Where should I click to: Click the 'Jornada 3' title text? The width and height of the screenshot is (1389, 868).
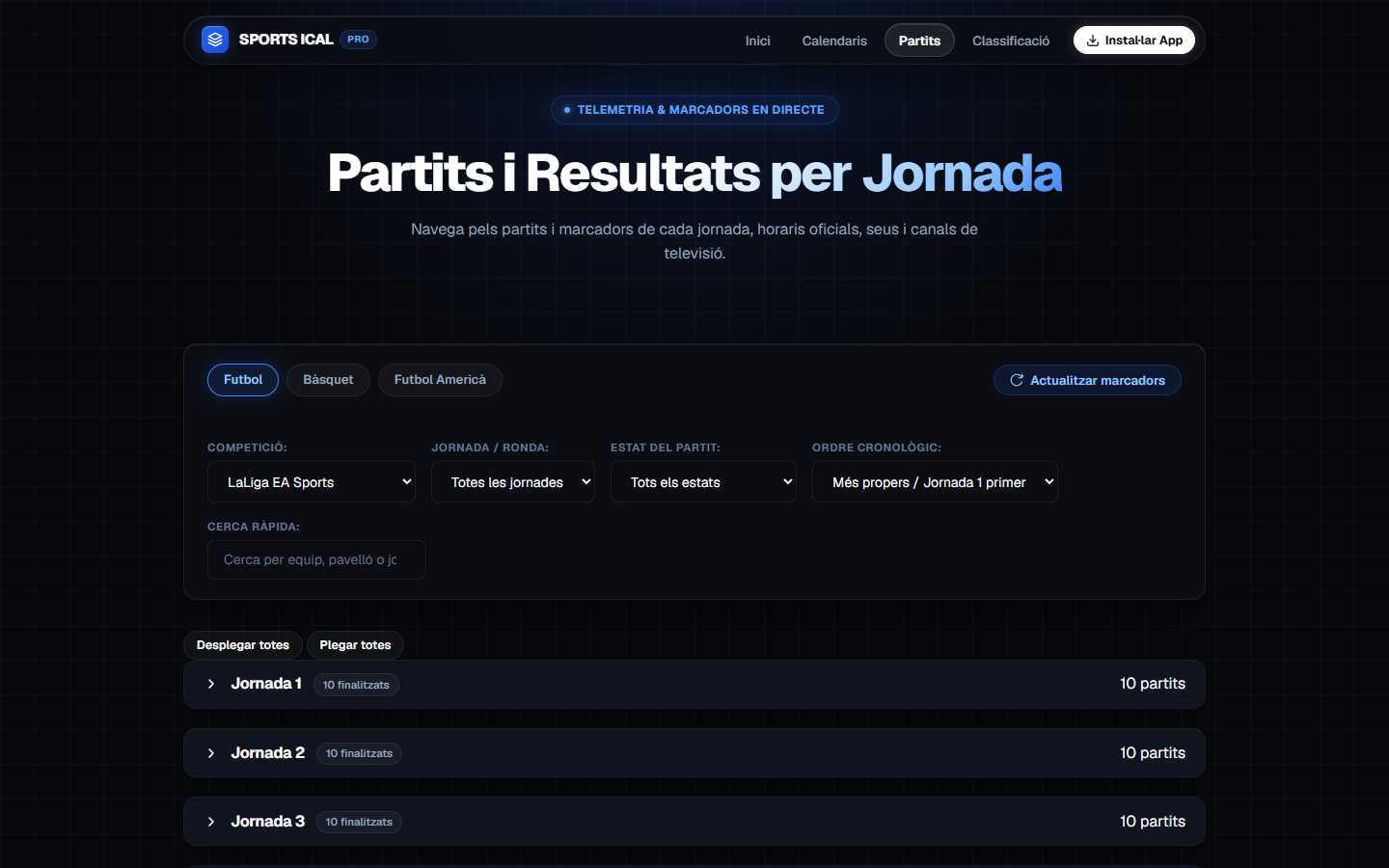[x=268, y=822]
